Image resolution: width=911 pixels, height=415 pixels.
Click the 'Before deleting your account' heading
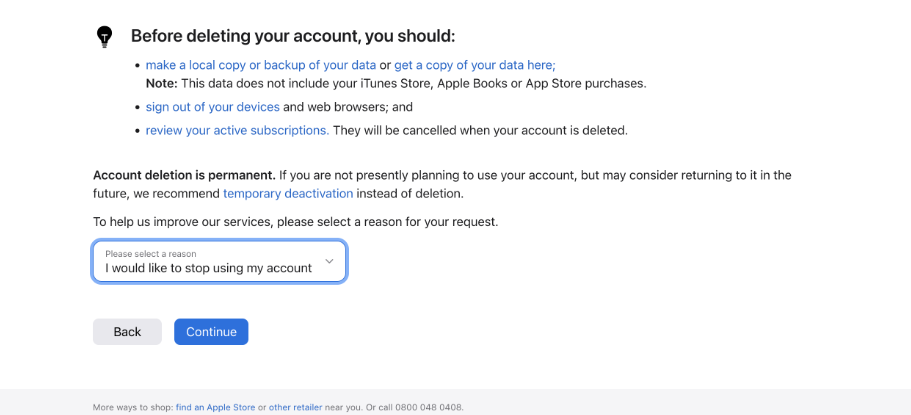click(x=293, y=36)
